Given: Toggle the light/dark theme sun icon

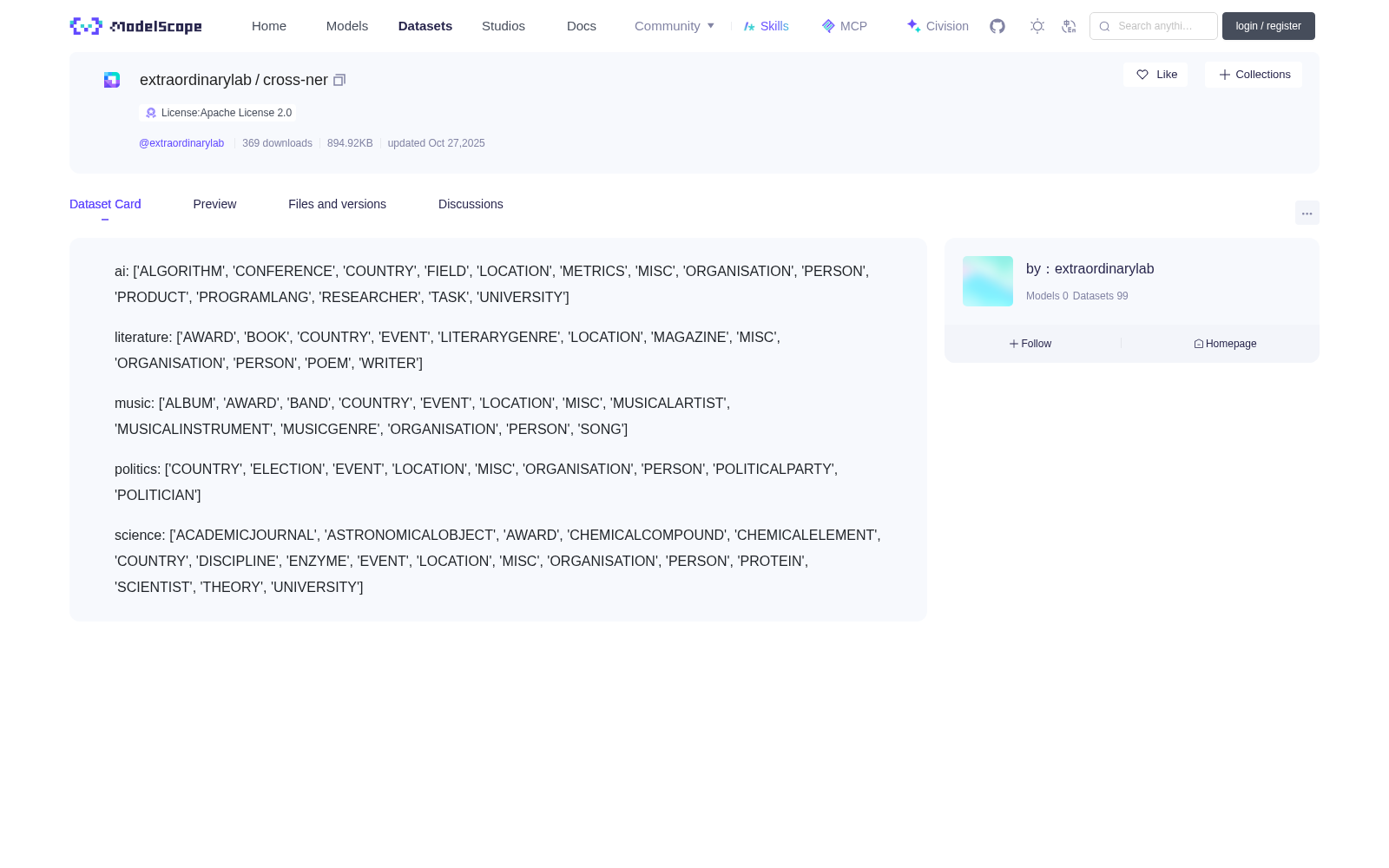Looking at the screenshot, I should 1037,26.
